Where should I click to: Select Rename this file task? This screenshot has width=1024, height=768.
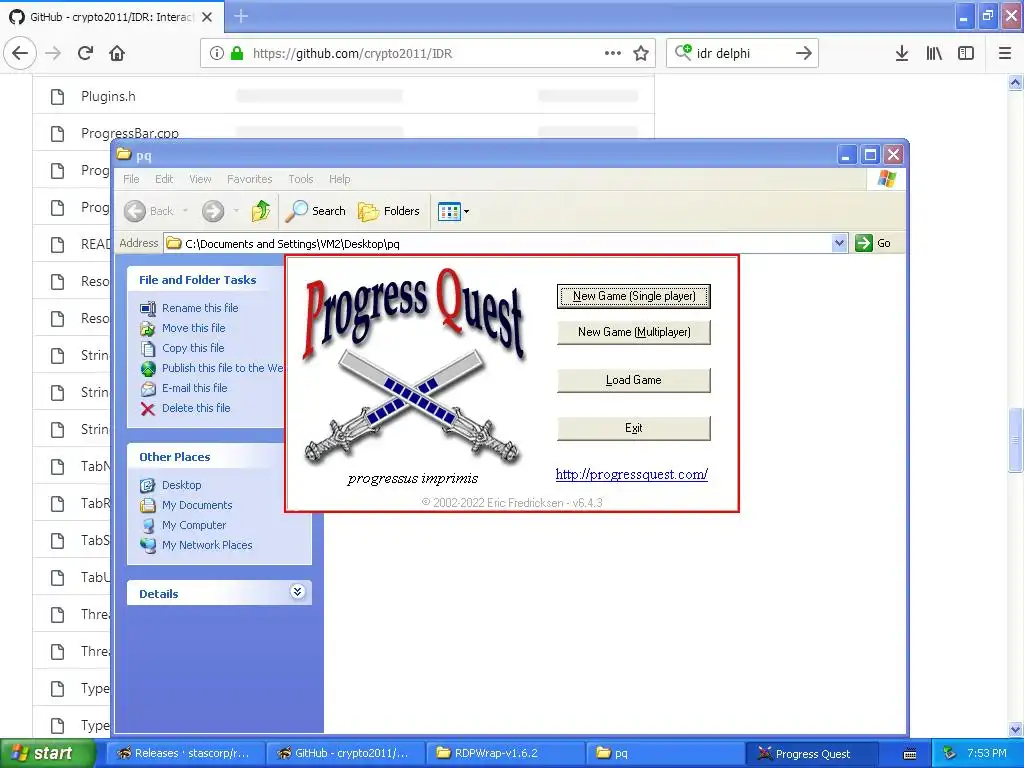[200, 308]
